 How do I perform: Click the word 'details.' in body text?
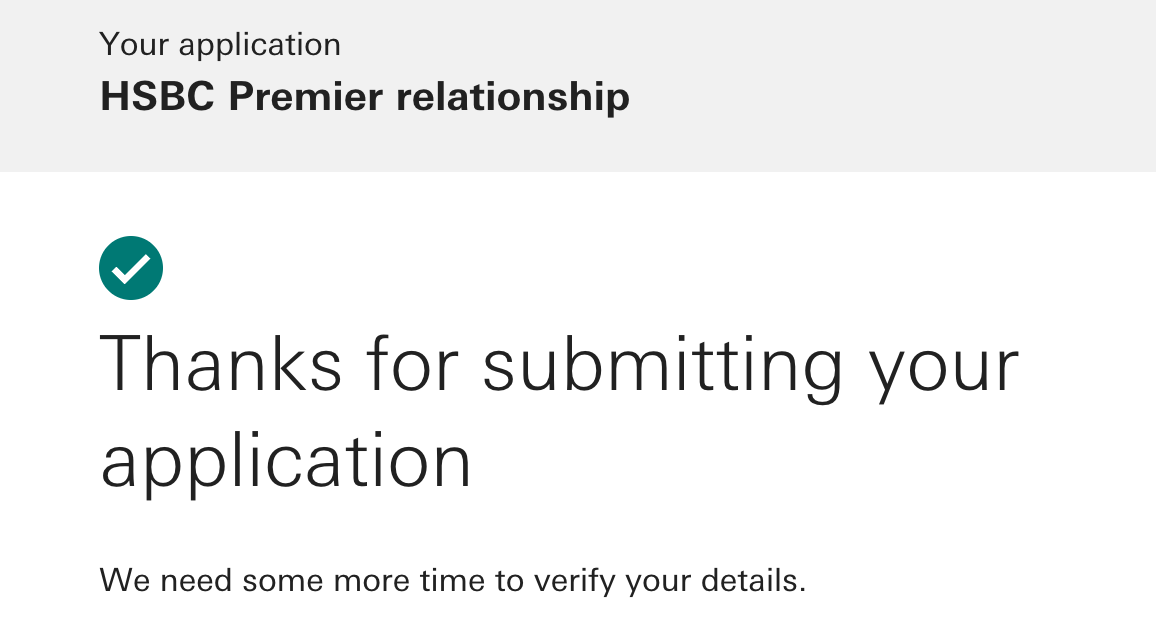[x=753, y=580]
